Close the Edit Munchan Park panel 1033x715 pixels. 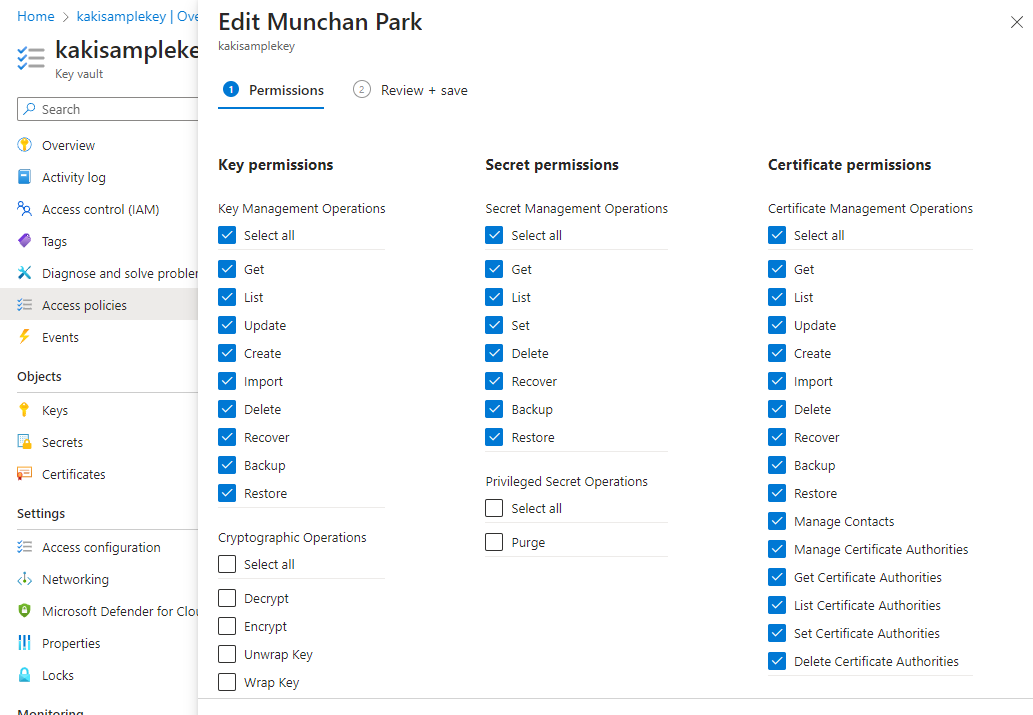click(1017, 22)
